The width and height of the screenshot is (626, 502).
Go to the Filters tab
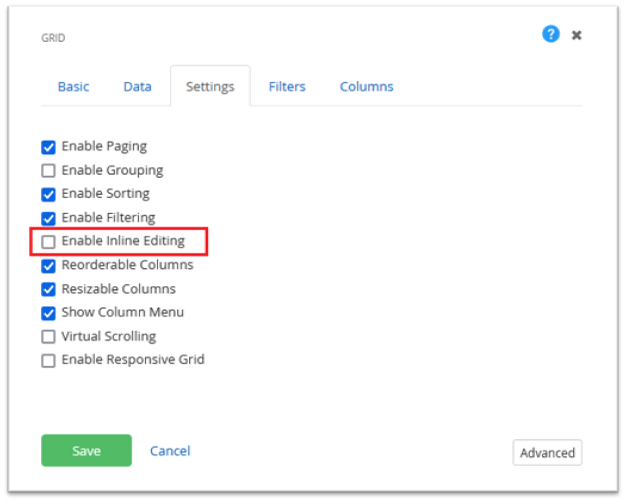click(287, 87)
